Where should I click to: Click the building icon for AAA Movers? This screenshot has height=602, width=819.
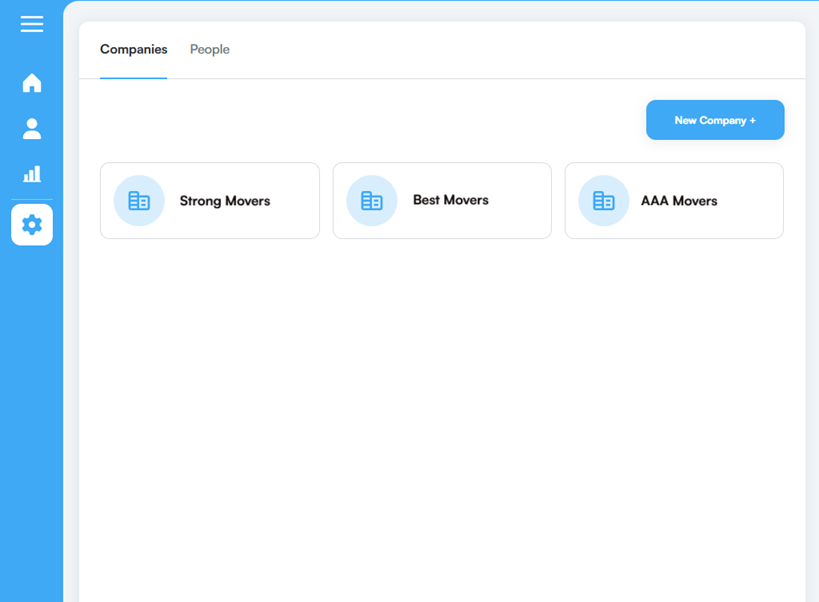[x=604, y=201]
